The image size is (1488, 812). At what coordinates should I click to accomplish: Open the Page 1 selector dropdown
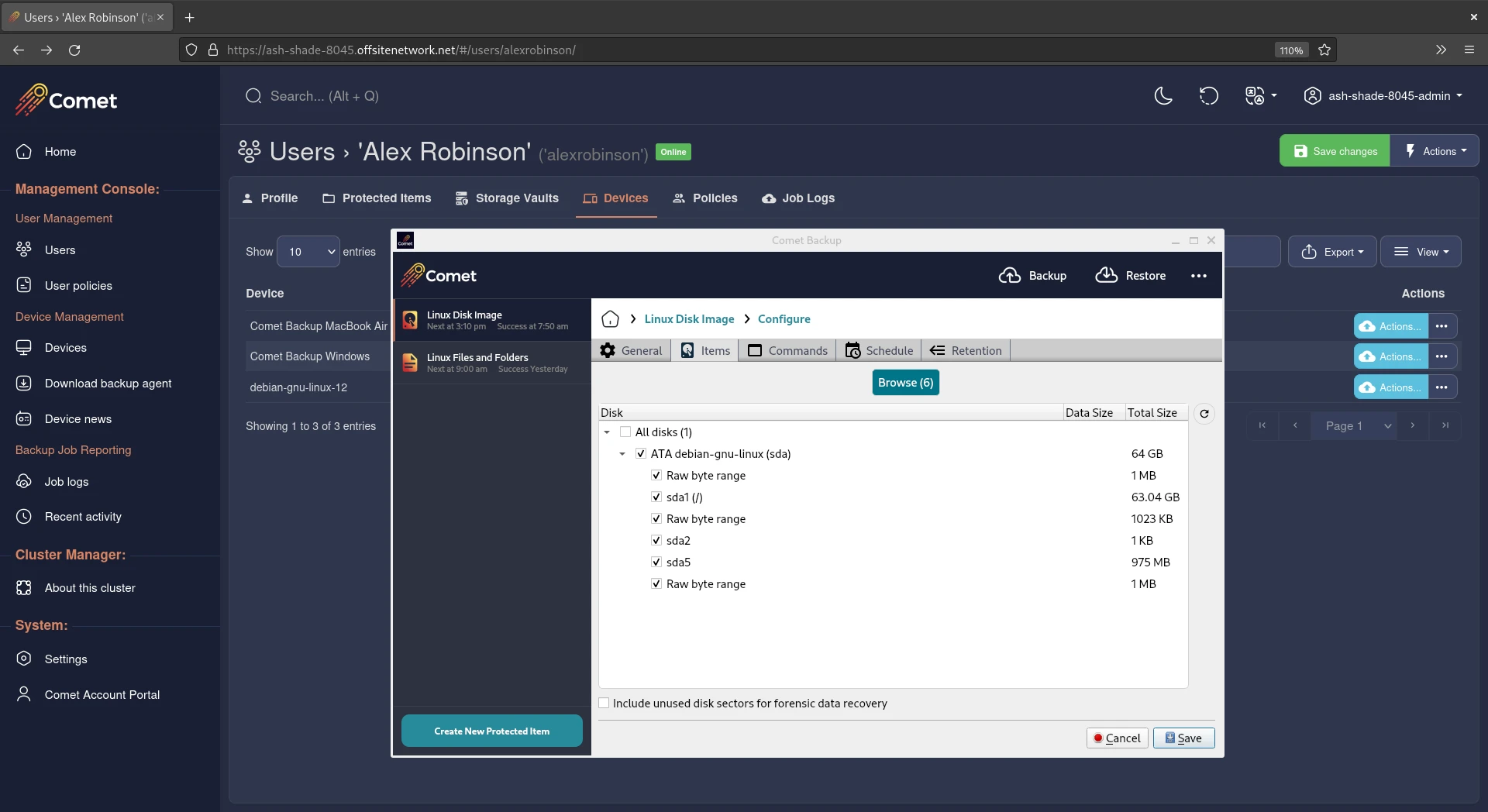coord(1354,425)
